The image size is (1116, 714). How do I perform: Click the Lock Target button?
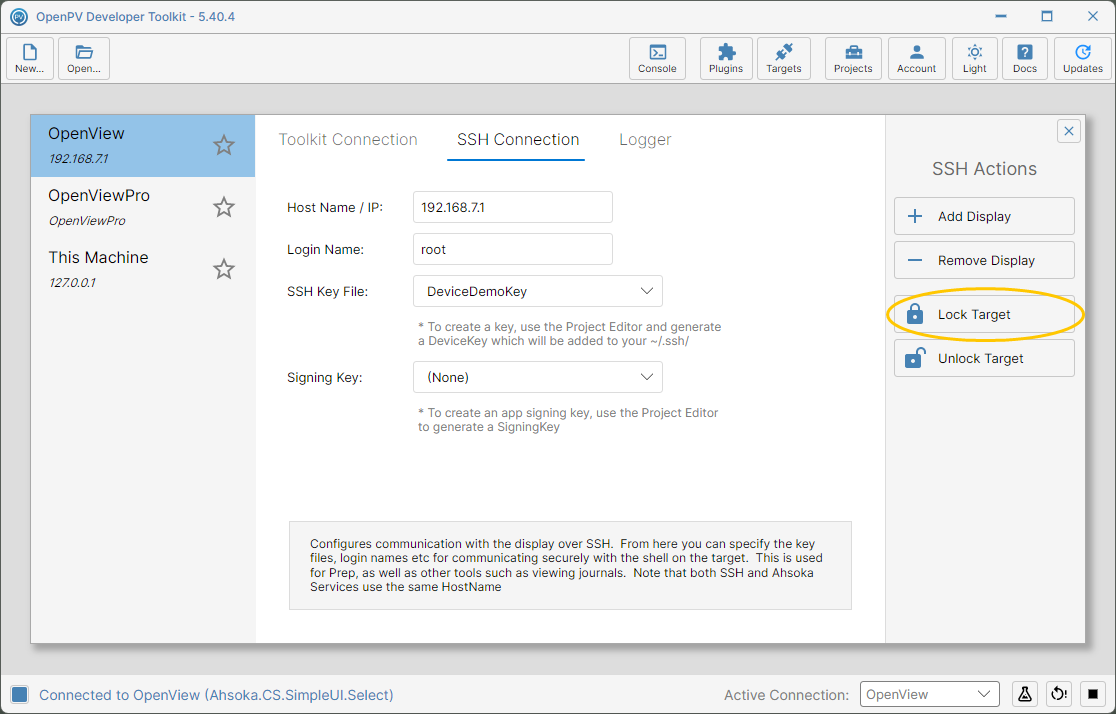click(x=984, y=315)
